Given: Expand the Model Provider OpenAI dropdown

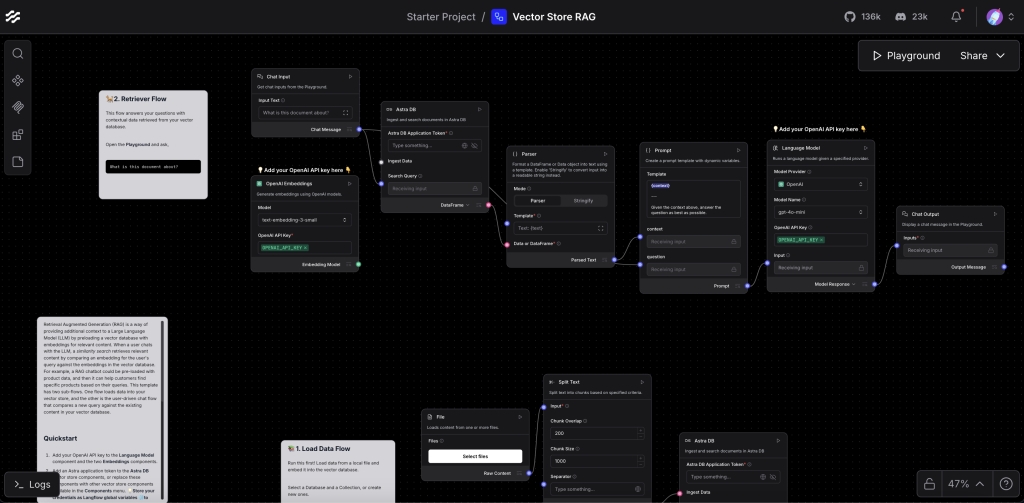Looking at the screenshot, I should point(821,184).
